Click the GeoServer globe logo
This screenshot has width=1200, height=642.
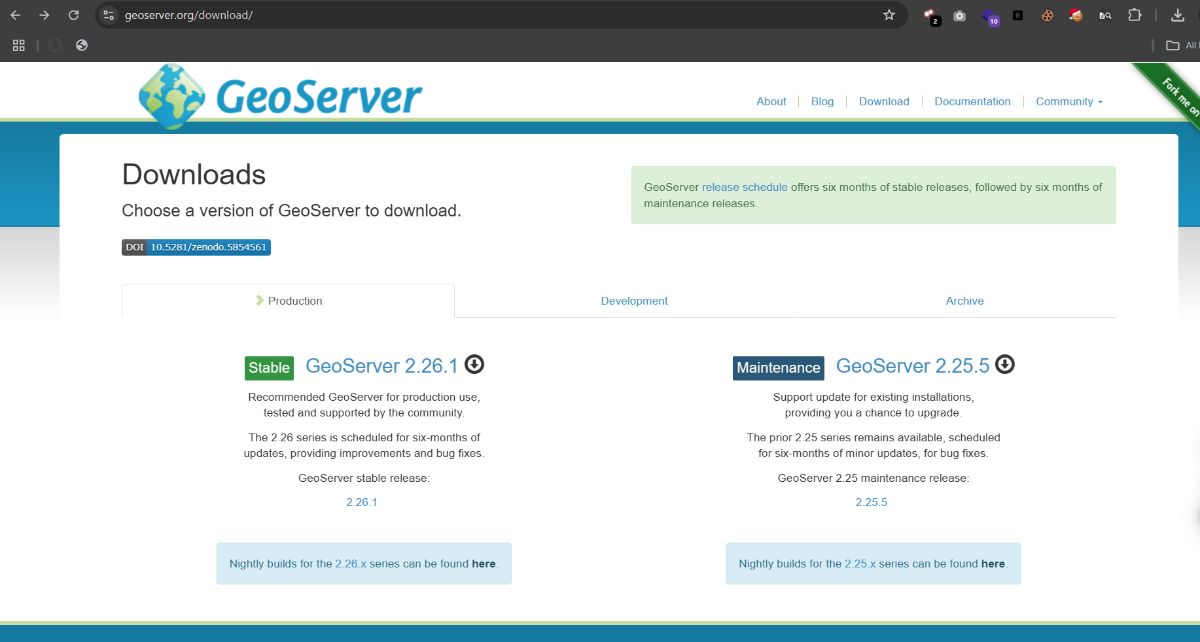168,93
